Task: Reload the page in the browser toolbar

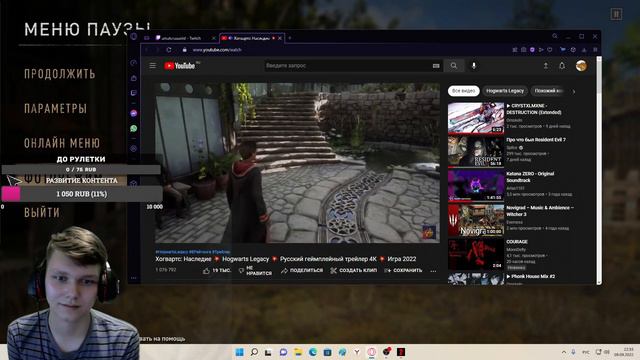Action: 169,50
